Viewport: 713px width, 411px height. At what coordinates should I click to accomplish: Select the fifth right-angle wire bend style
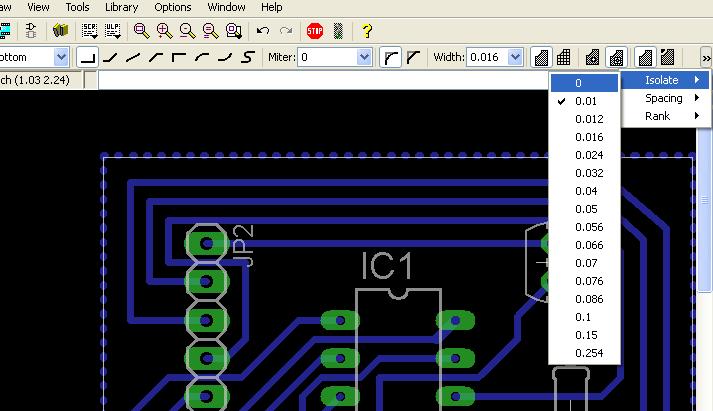[179, 57]
